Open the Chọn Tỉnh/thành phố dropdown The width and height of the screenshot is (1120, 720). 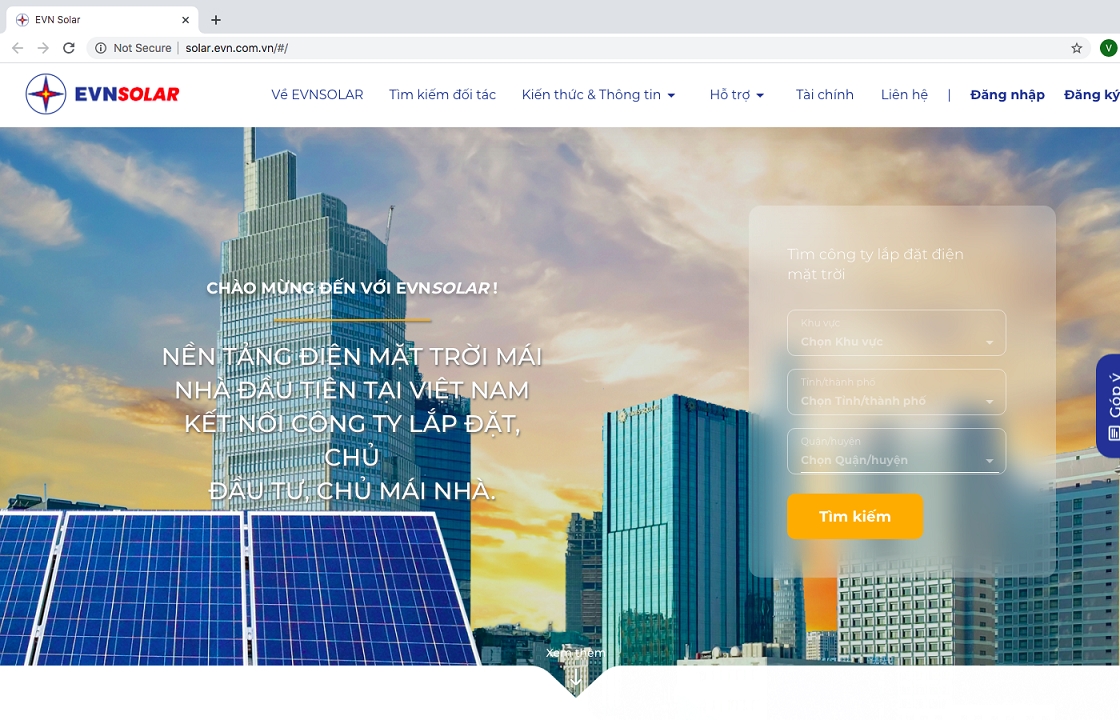pyautogui.click(x=896, y=392)
